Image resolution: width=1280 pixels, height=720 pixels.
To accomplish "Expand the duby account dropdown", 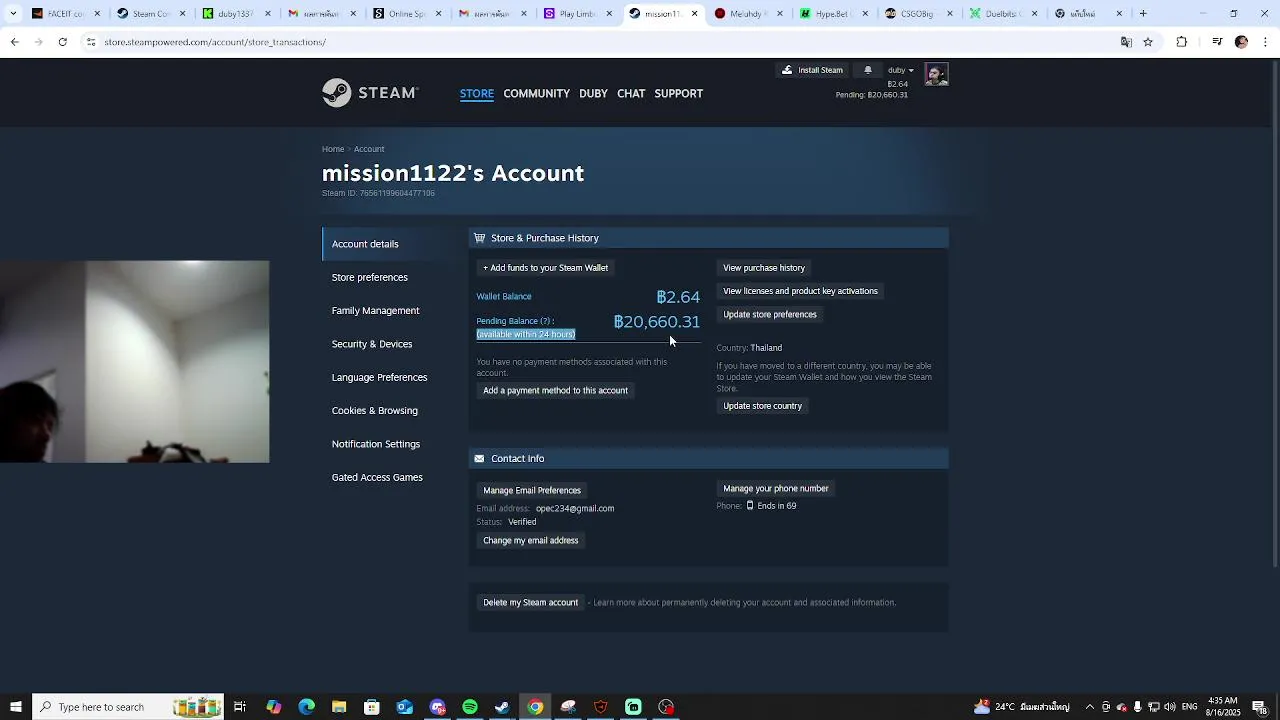I will coord(900,70).
